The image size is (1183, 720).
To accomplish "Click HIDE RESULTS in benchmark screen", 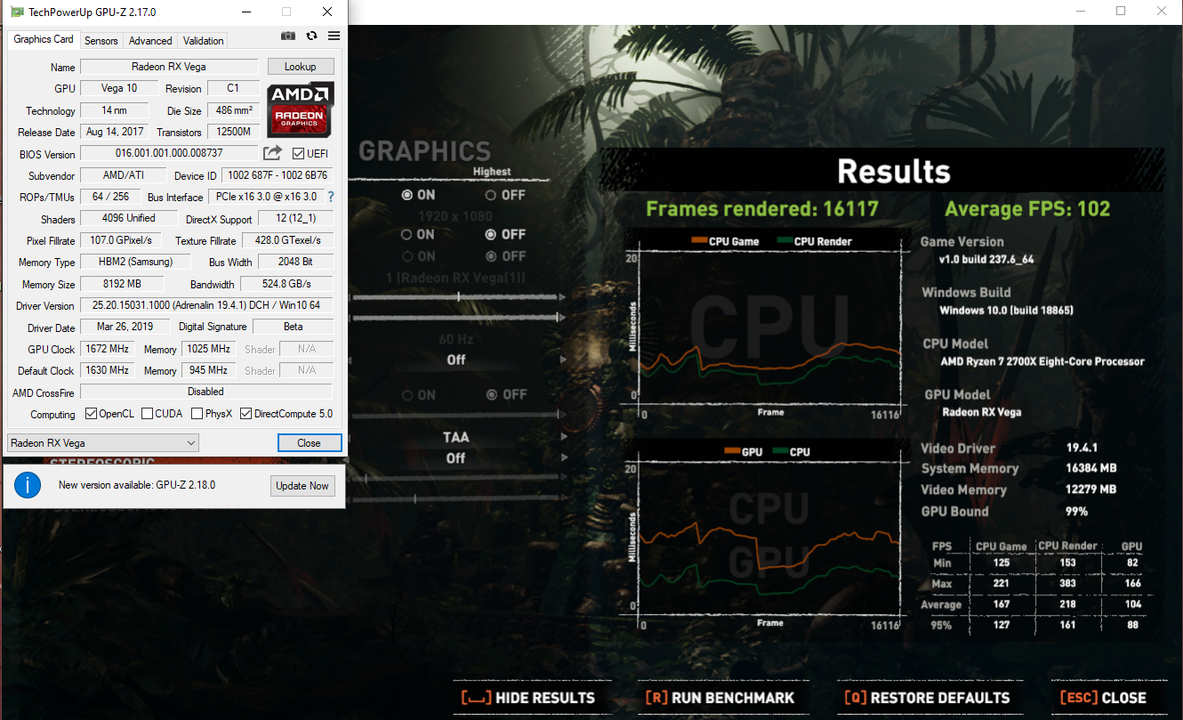I will 528,698.
